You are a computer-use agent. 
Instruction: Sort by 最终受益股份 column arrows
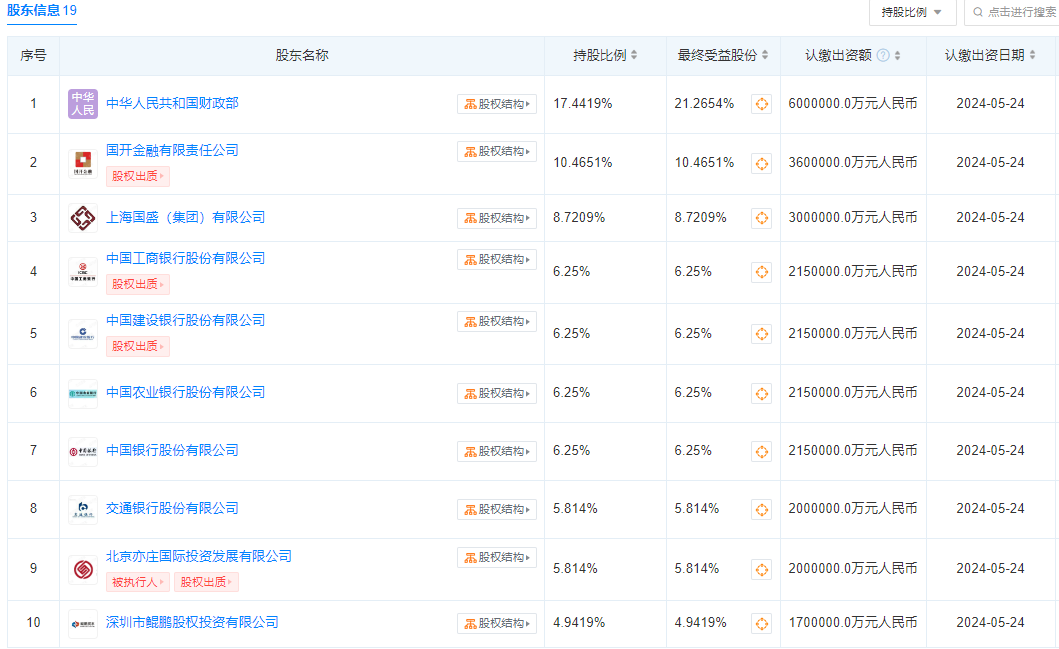click(x=765, y=55)
